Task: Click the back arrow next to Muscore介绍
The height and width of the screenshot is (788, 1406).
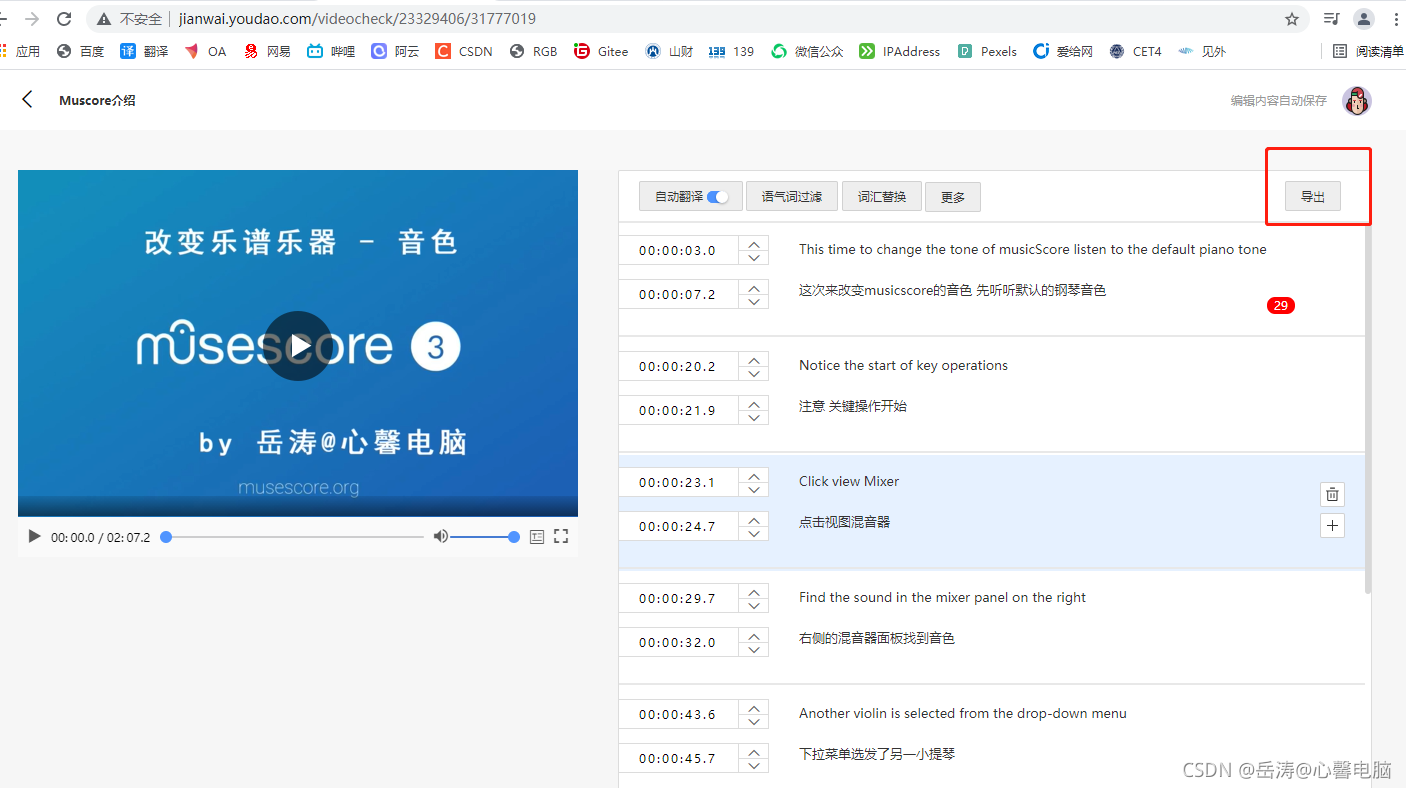Action: coord(27,99)
